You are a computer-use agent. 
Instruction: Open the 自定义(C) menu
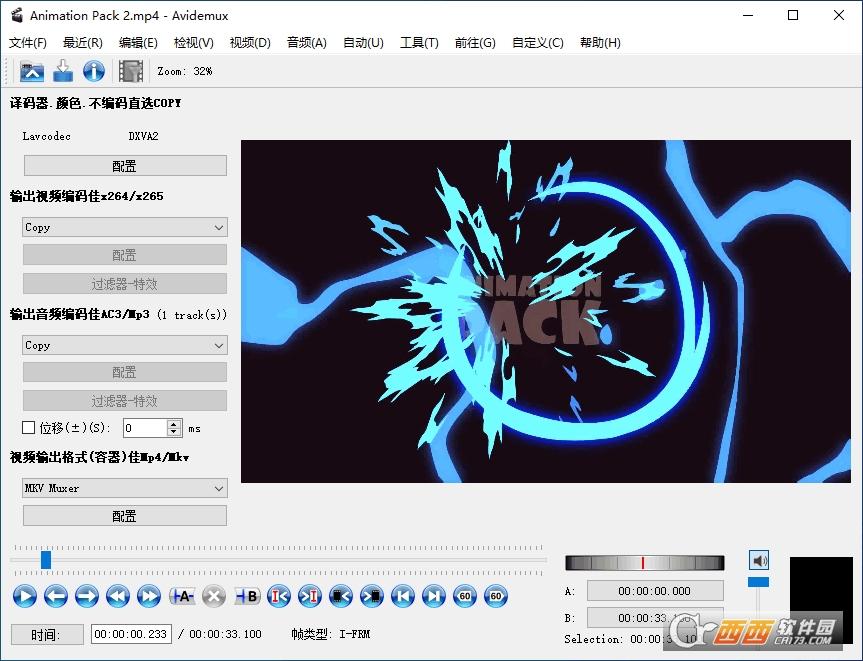538,43
